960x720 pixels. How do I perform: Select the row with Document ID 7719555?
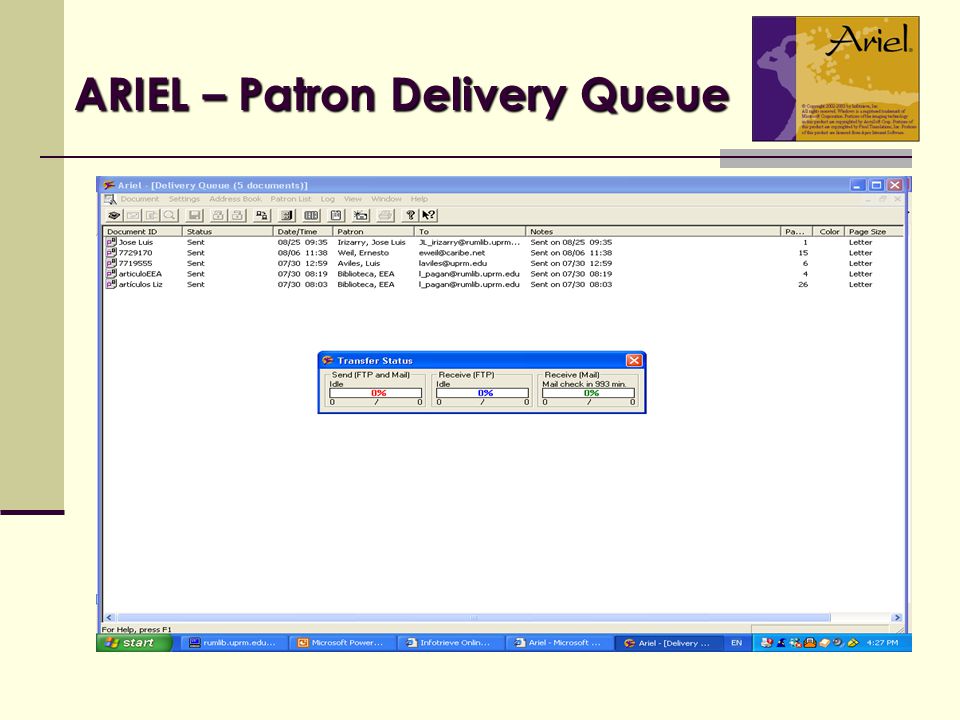[x=502, y=263]
